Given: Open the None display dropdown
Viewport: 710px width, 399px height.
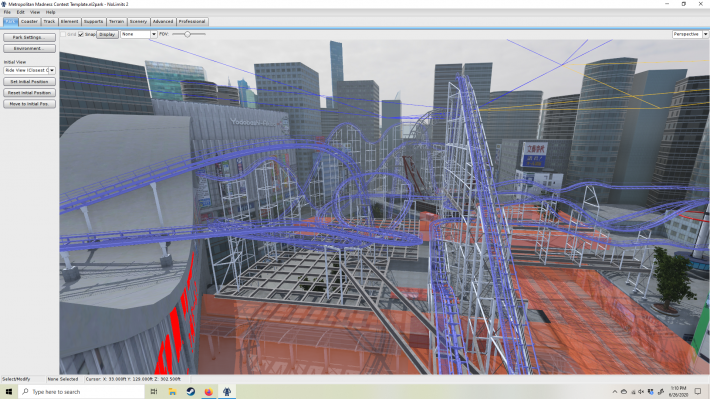Looking at the screenshot, I should pos(139,34).
